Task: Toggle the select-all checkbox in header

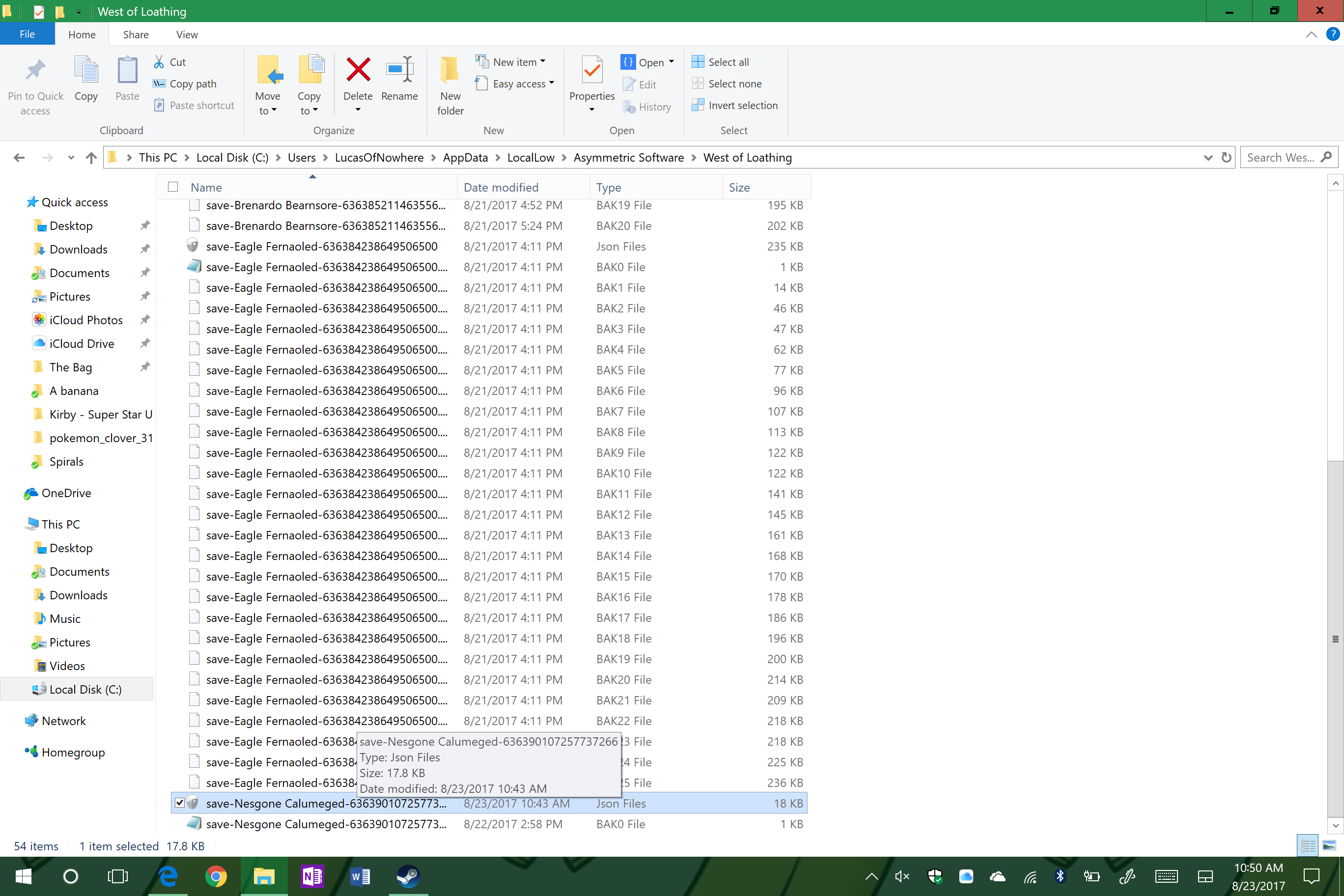Action: pyautogui.click(x=172, y=187)
